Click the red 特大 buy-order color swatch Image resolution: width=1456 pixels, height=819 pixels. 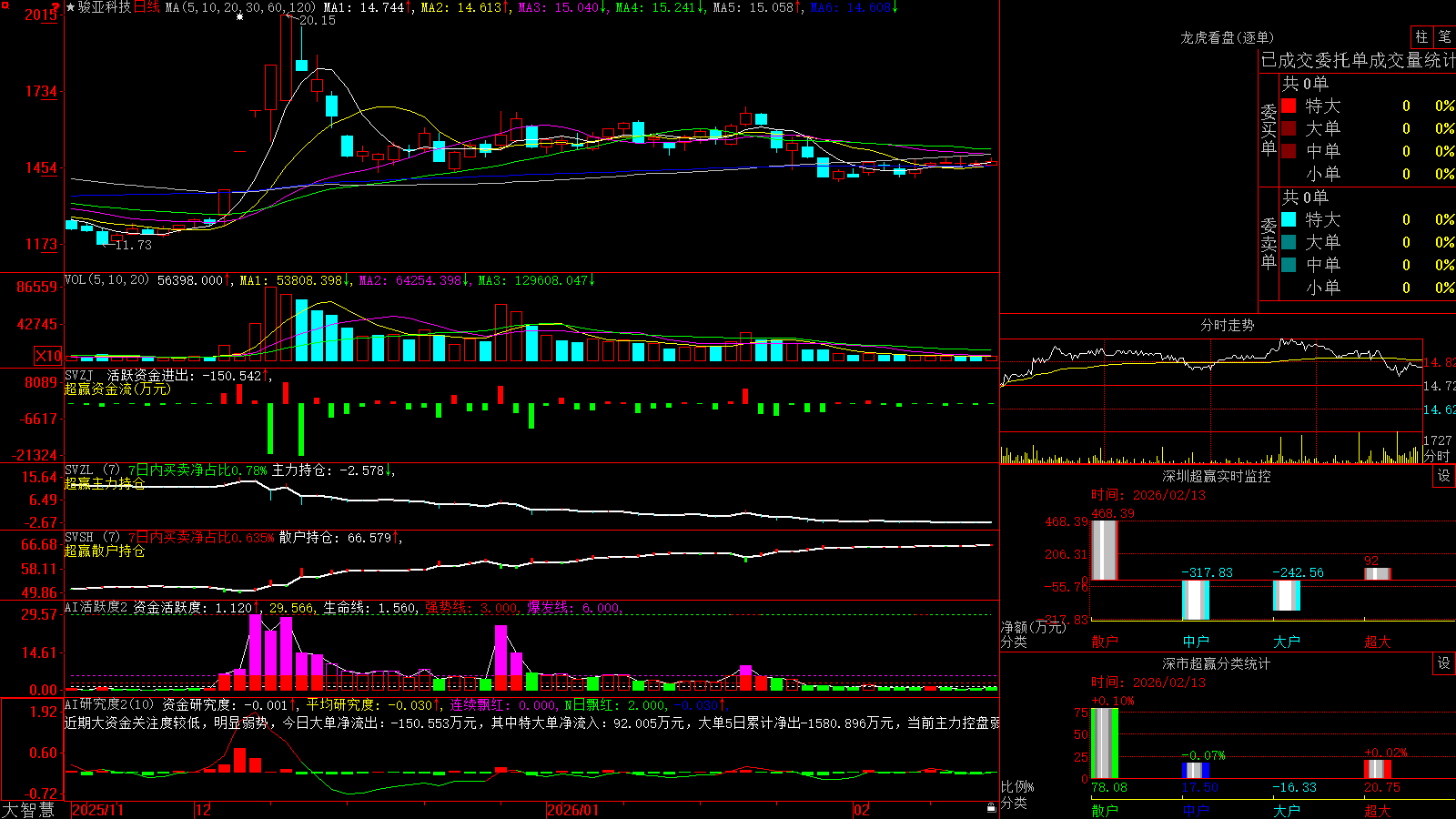[x=1289, y=106]
